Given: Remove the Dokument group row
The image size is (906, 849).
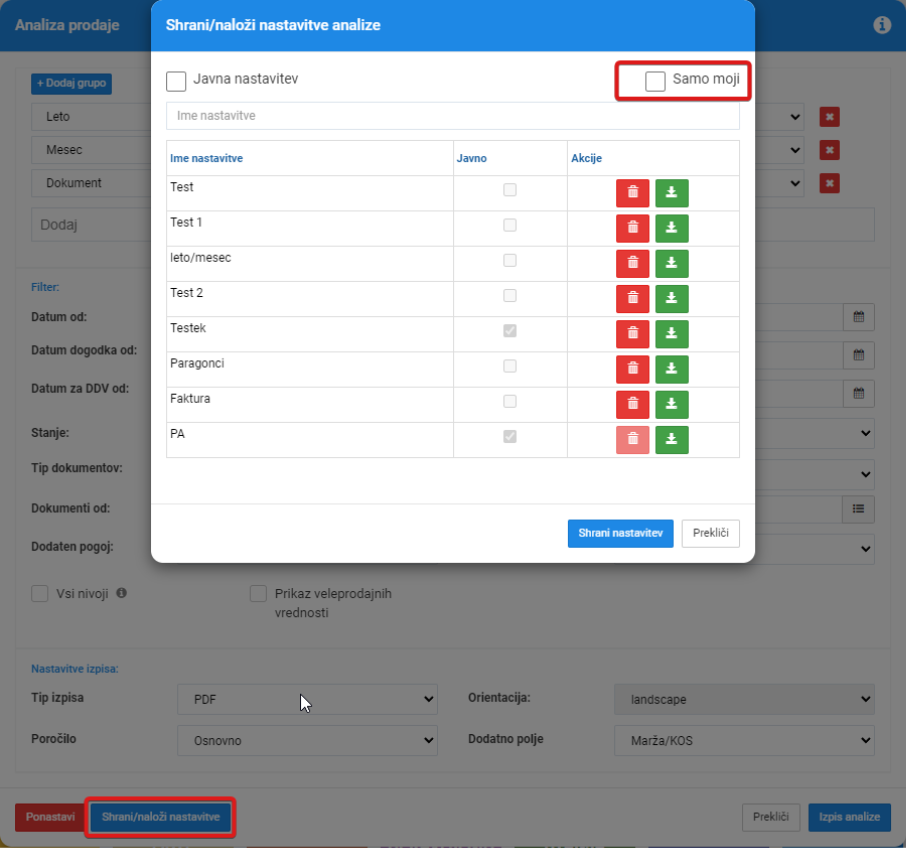Looking at the screenshot, I should [829, 183].
